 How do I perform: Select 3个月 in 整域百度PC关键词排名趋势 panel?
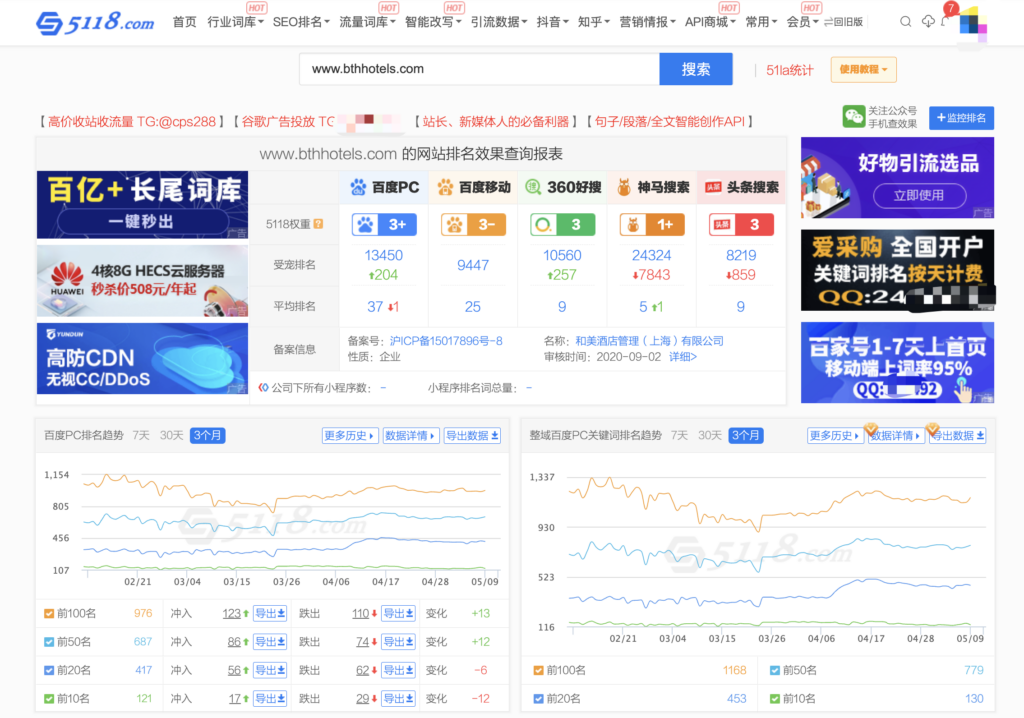(x=746, y=435)
